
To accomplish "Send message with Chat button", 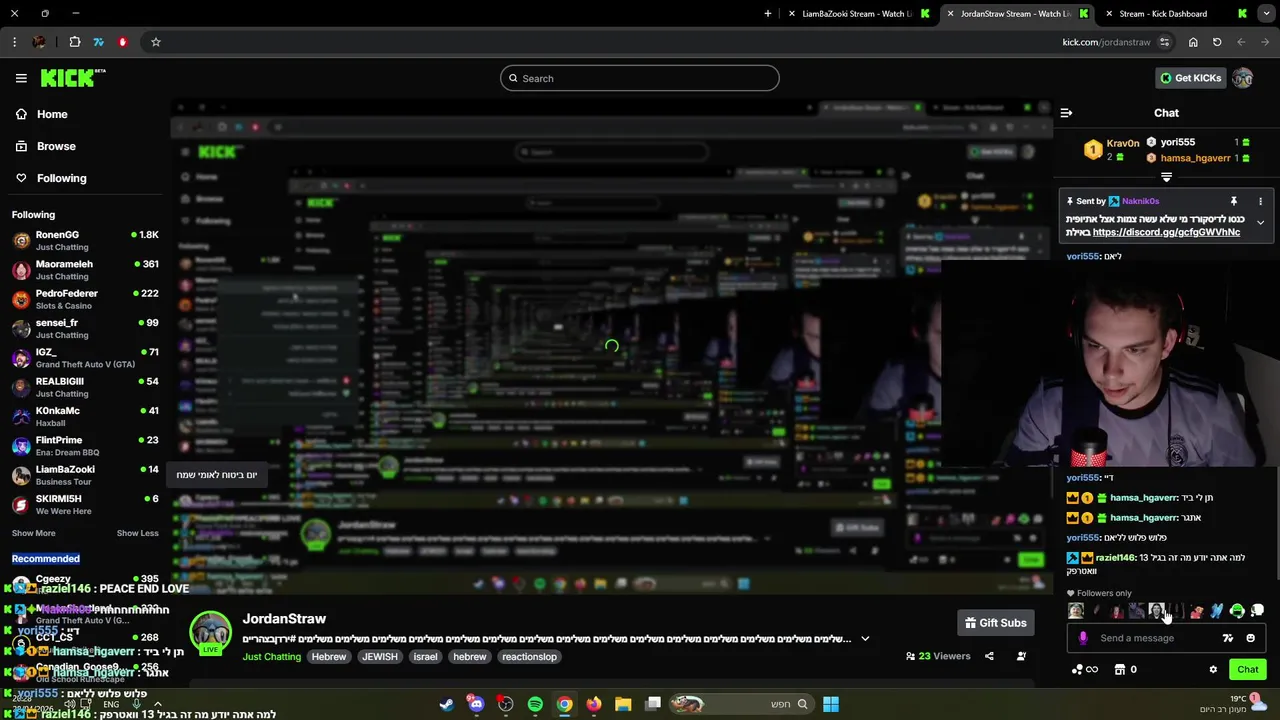I will coord(1248,670).
